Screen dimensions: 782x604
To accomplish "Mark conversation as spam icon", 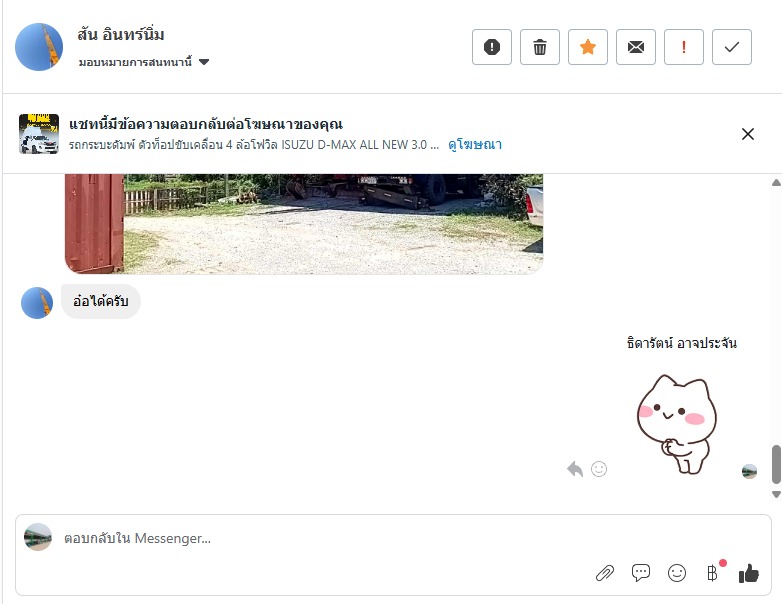I will click(x=492, y=47).
